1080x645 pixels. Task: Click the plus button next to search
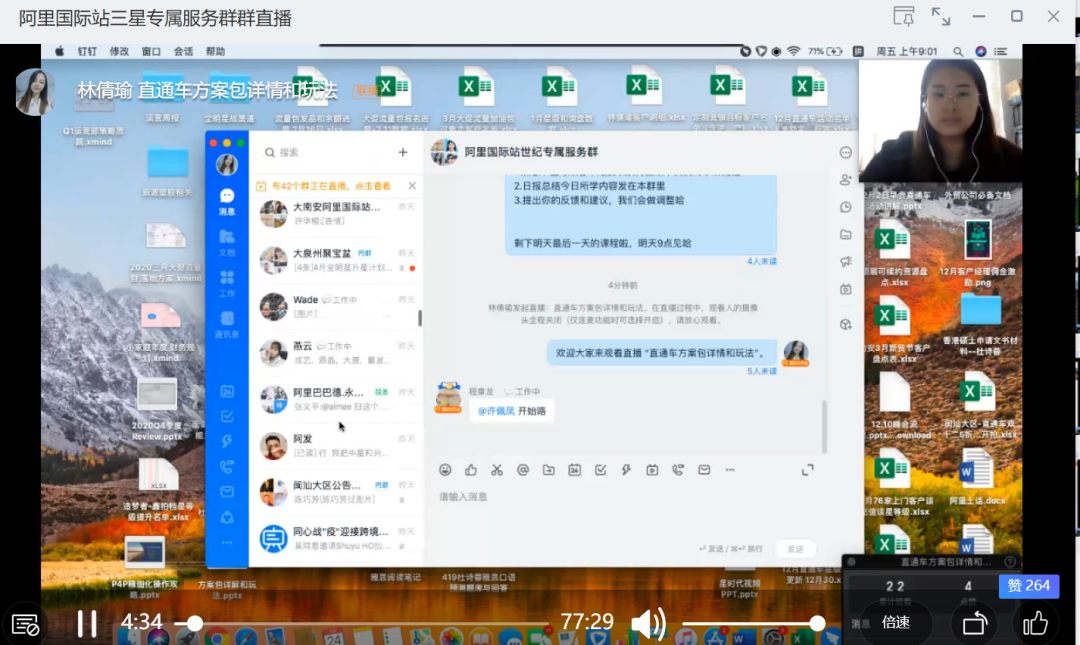coord(403,152)
